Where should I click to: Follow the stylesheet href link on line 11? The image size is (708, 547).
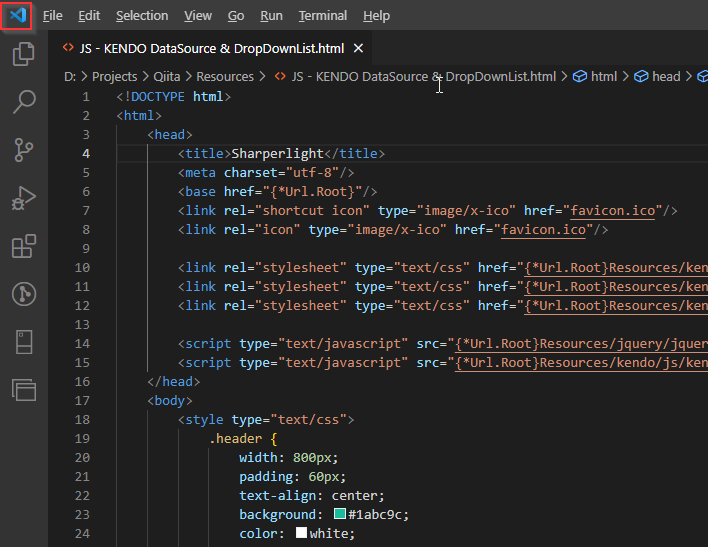click(616, 287)
